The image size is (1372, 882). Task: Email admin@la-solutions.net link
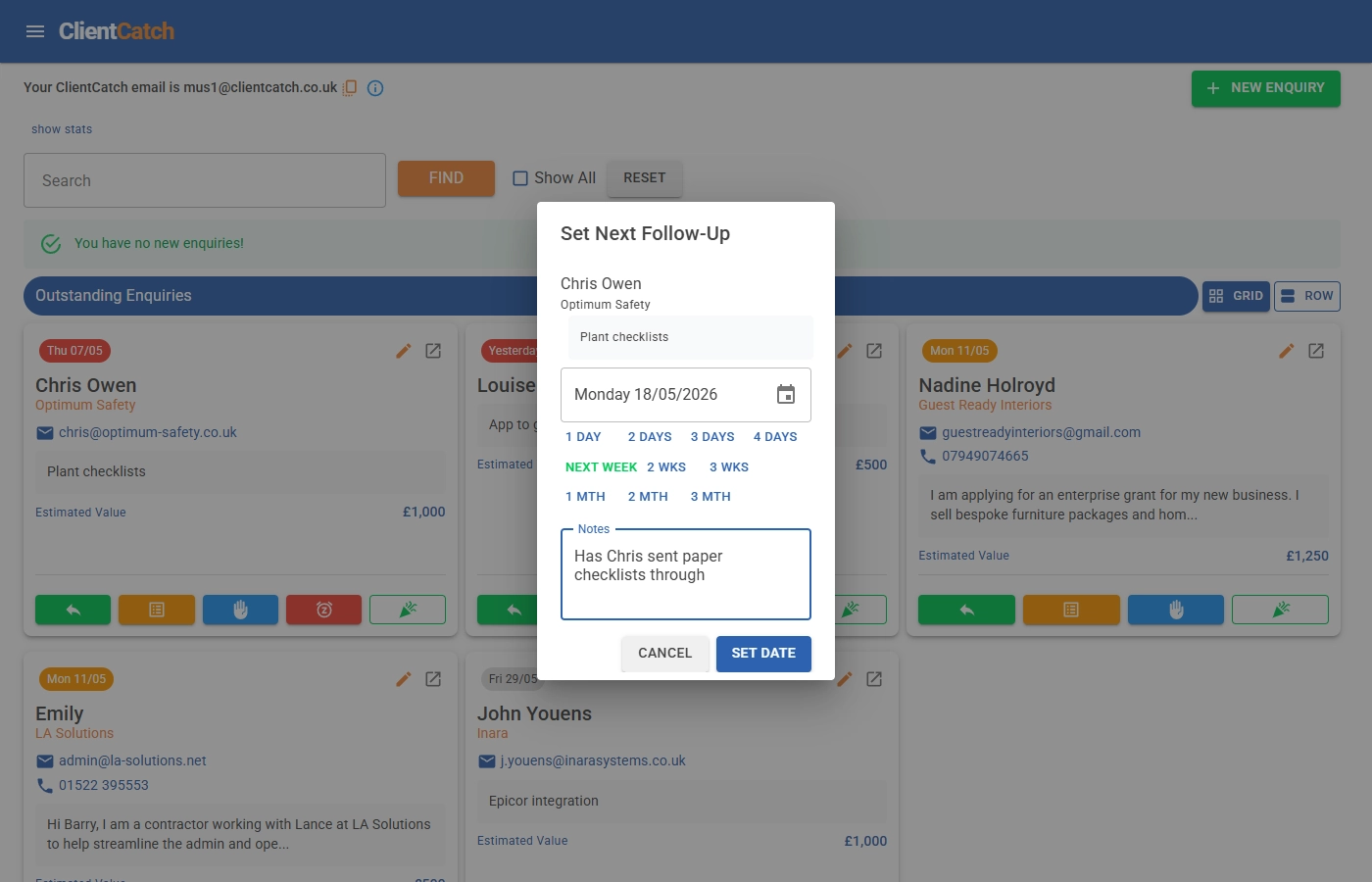132,760
